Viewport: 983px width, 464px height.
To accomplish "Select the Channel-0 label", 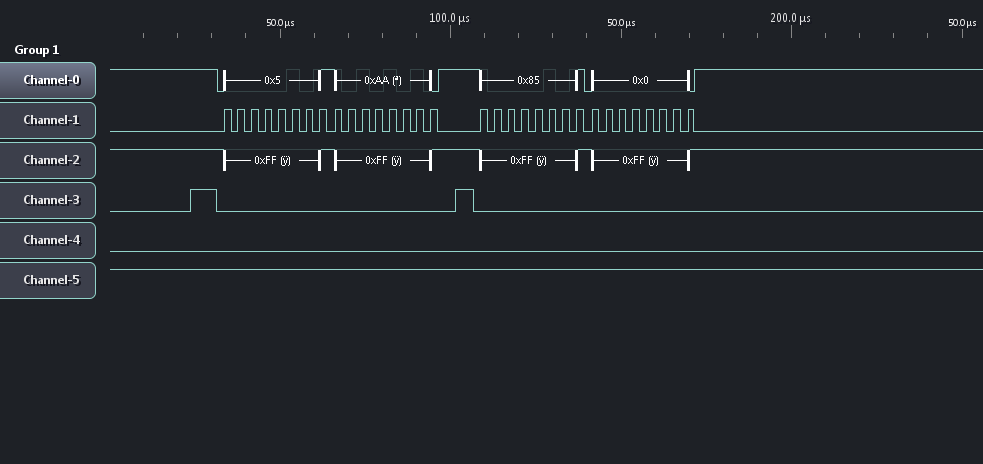I will point(47,80).
